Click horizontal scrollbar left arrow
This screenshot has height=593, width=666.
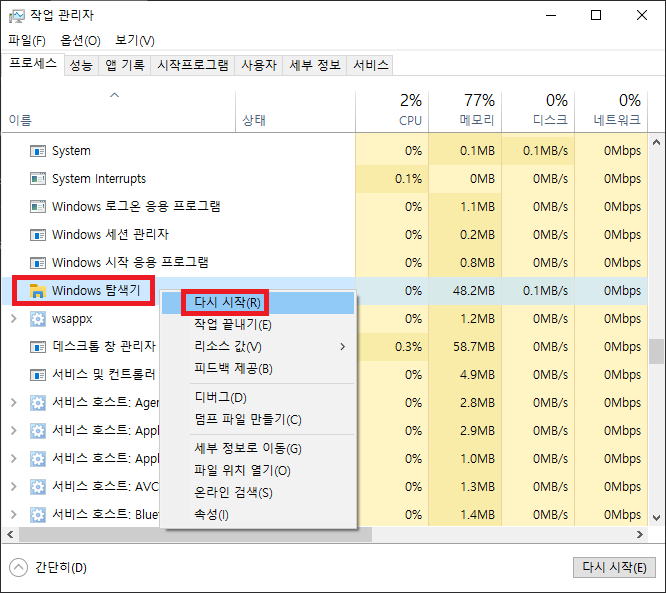[x=10, y=534]
